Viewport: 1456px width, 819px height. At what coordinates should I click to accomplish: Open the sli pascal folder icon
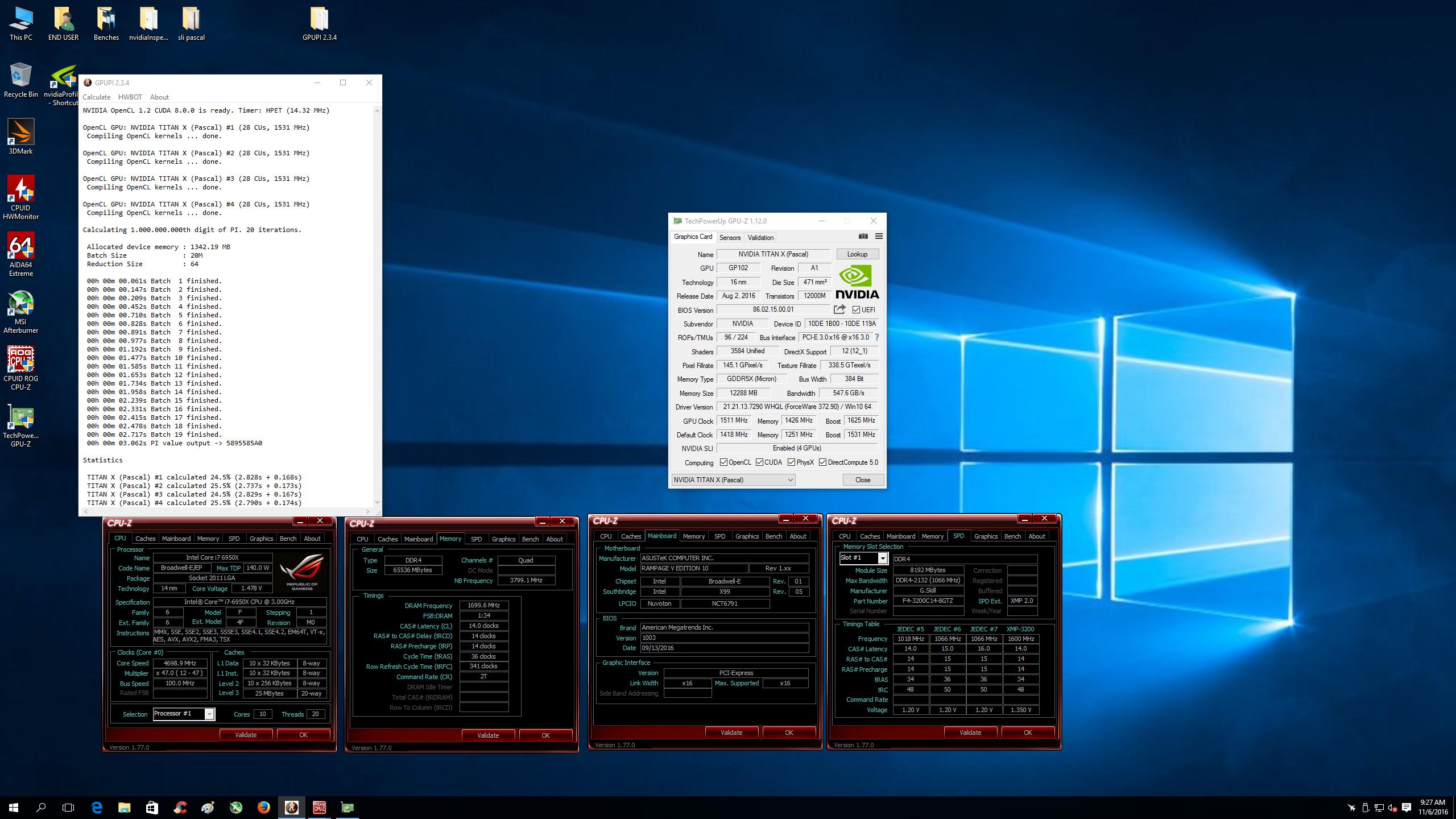point(191,24)
